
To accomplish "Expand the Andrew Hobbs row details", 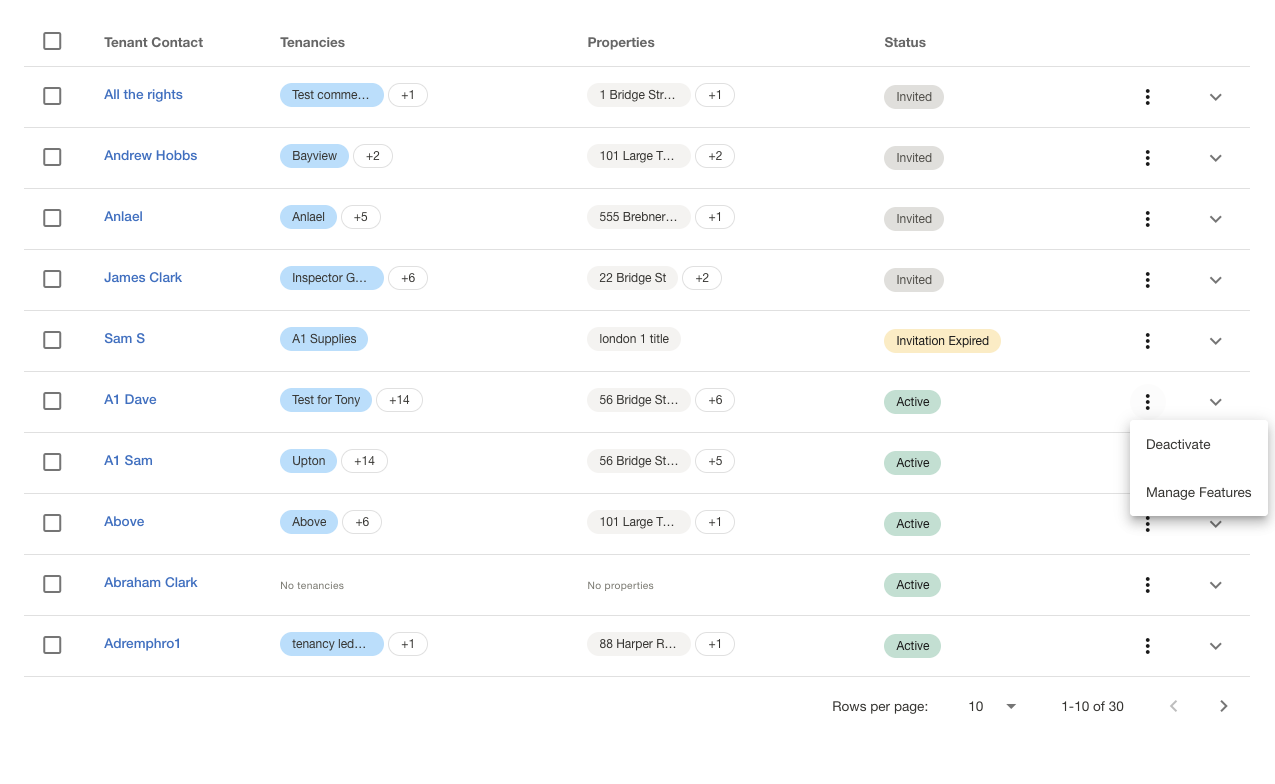I will (x=1215, y=158).
